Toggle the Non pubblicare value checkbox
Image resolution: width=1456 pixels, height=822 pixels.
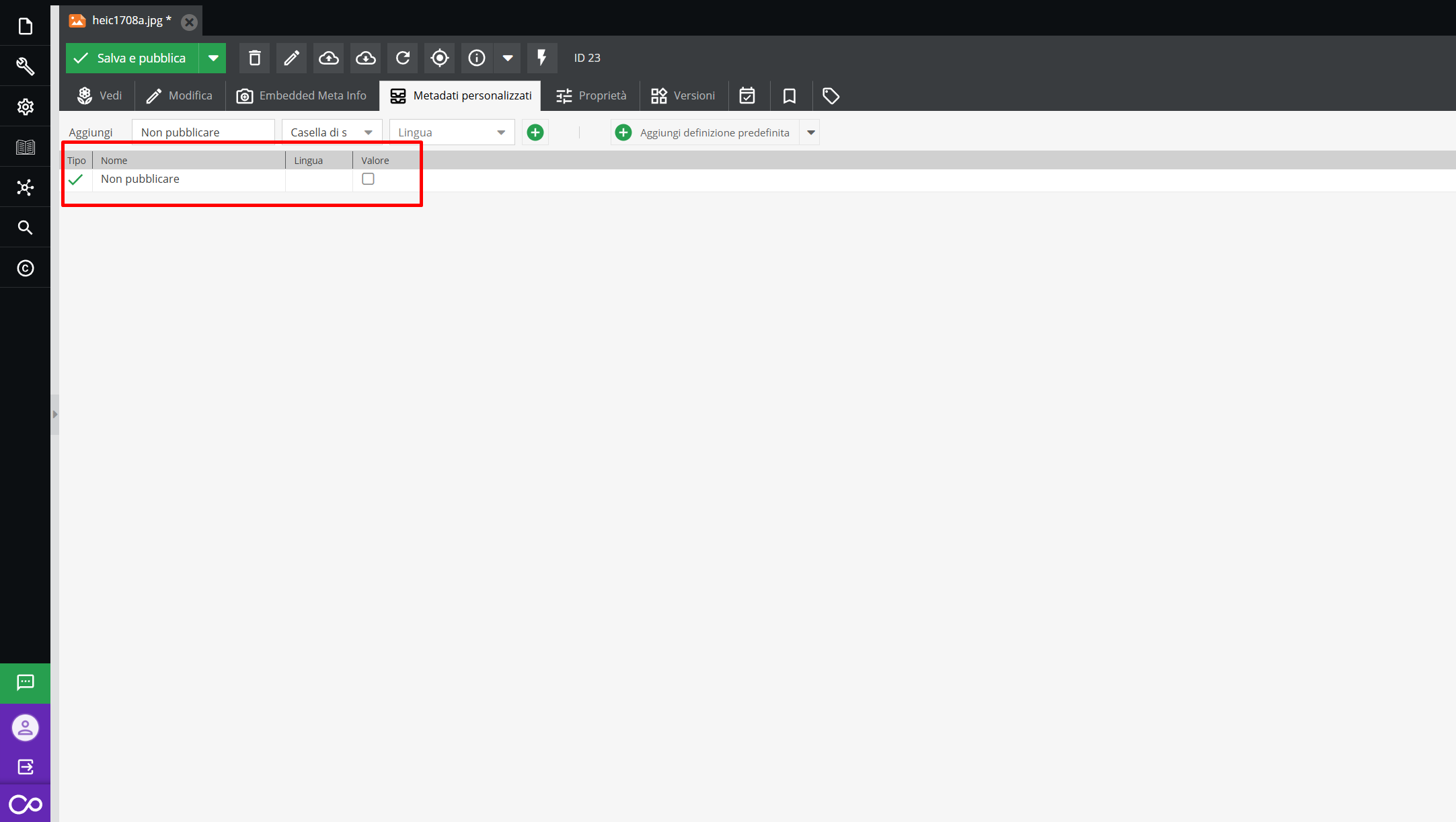coord(368,179)
